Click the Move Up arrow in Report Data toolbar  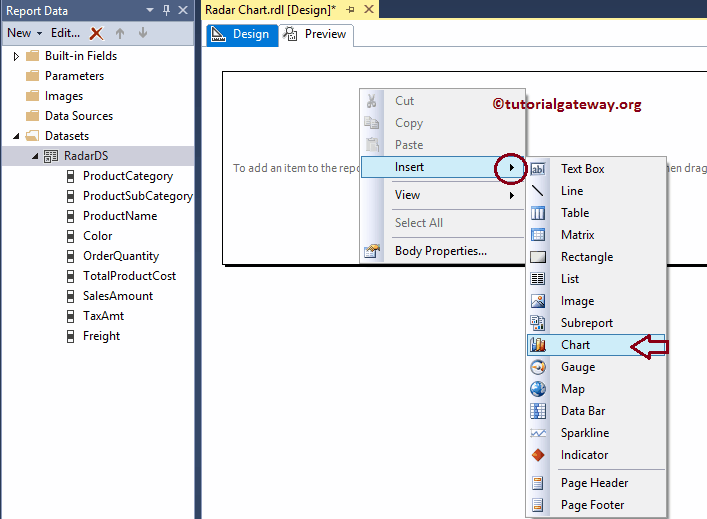tap(119, 33)
